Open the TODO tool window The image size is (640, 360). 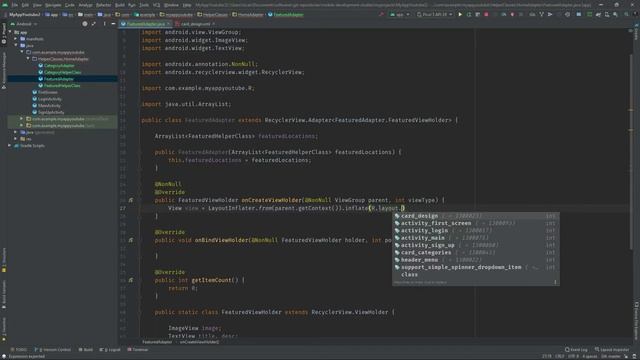(x=19, y=350)
